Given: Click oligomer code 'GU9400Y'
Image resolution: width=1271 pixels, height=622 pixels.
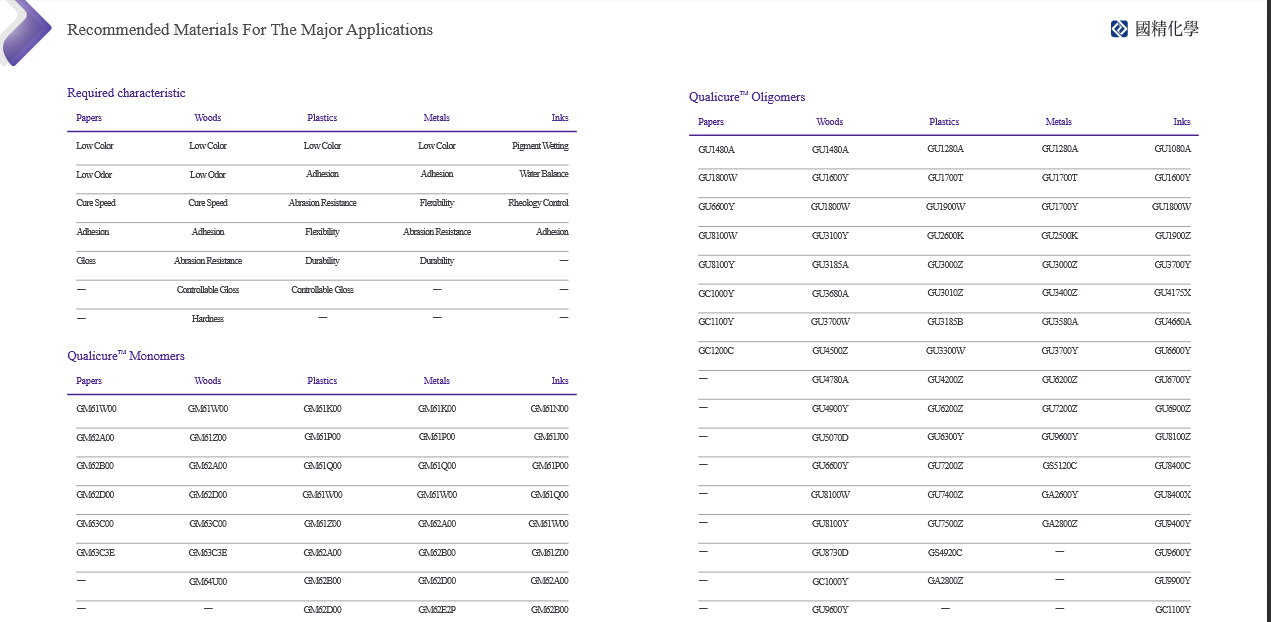Looking at the screenshot, I should pyautogui.click(x=1172, y=525).
